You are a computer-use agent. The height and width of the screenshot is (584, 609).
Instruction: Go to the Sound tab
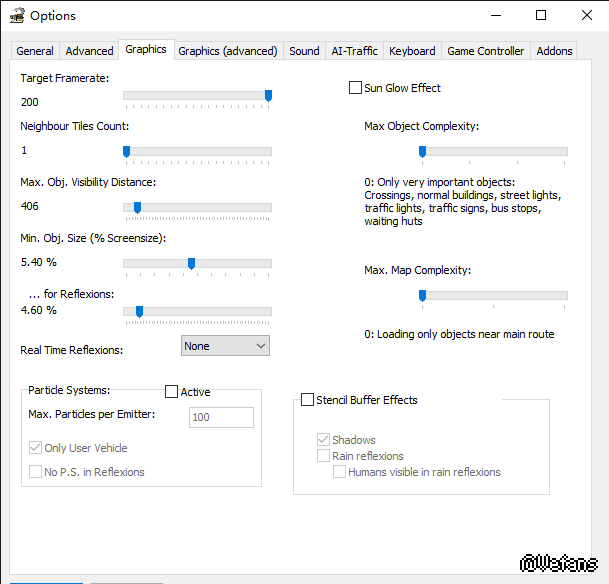[304, 51]
